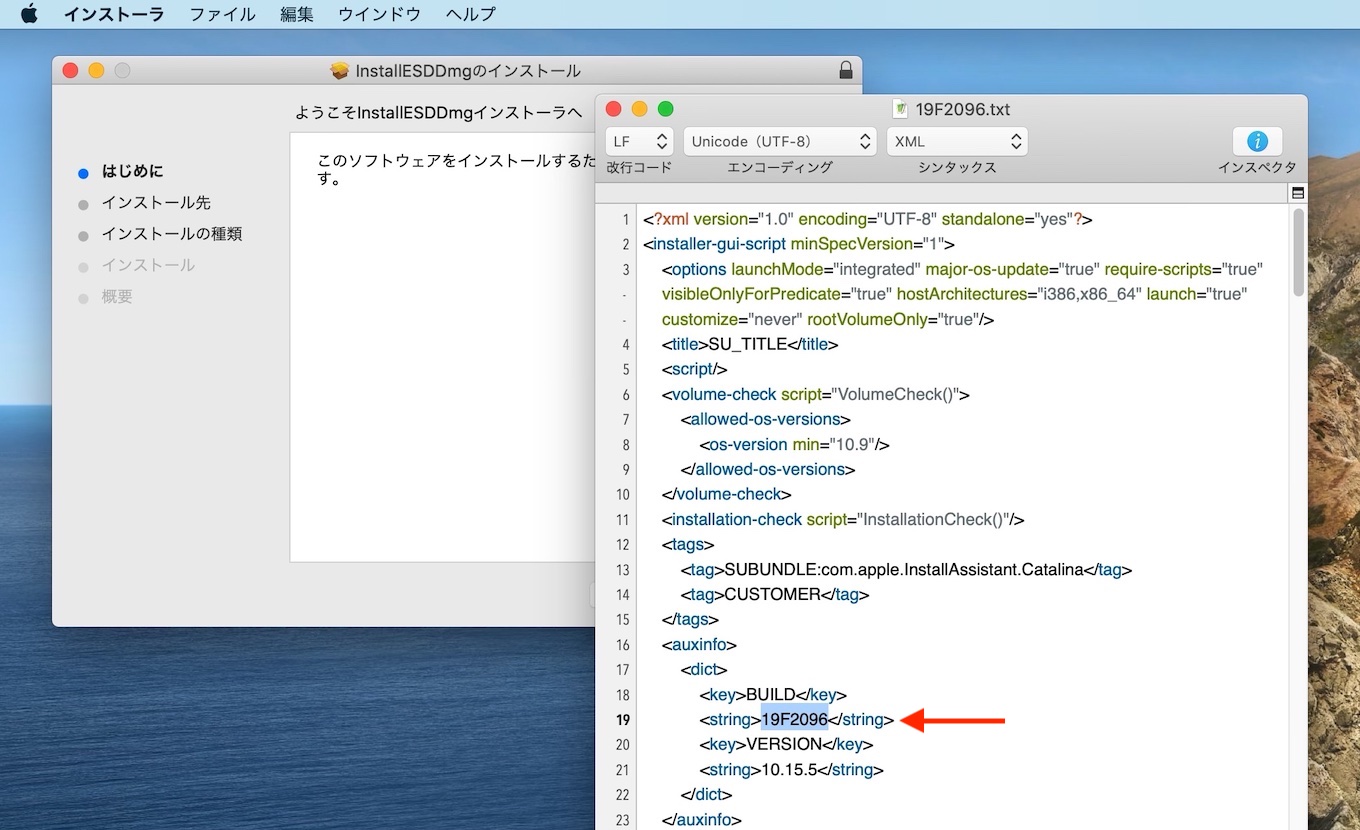Image resolution: width=1360 pixels, height=830 pixels.
Task: Click SU_TITLE text on line 4
Action: (748, 345)
